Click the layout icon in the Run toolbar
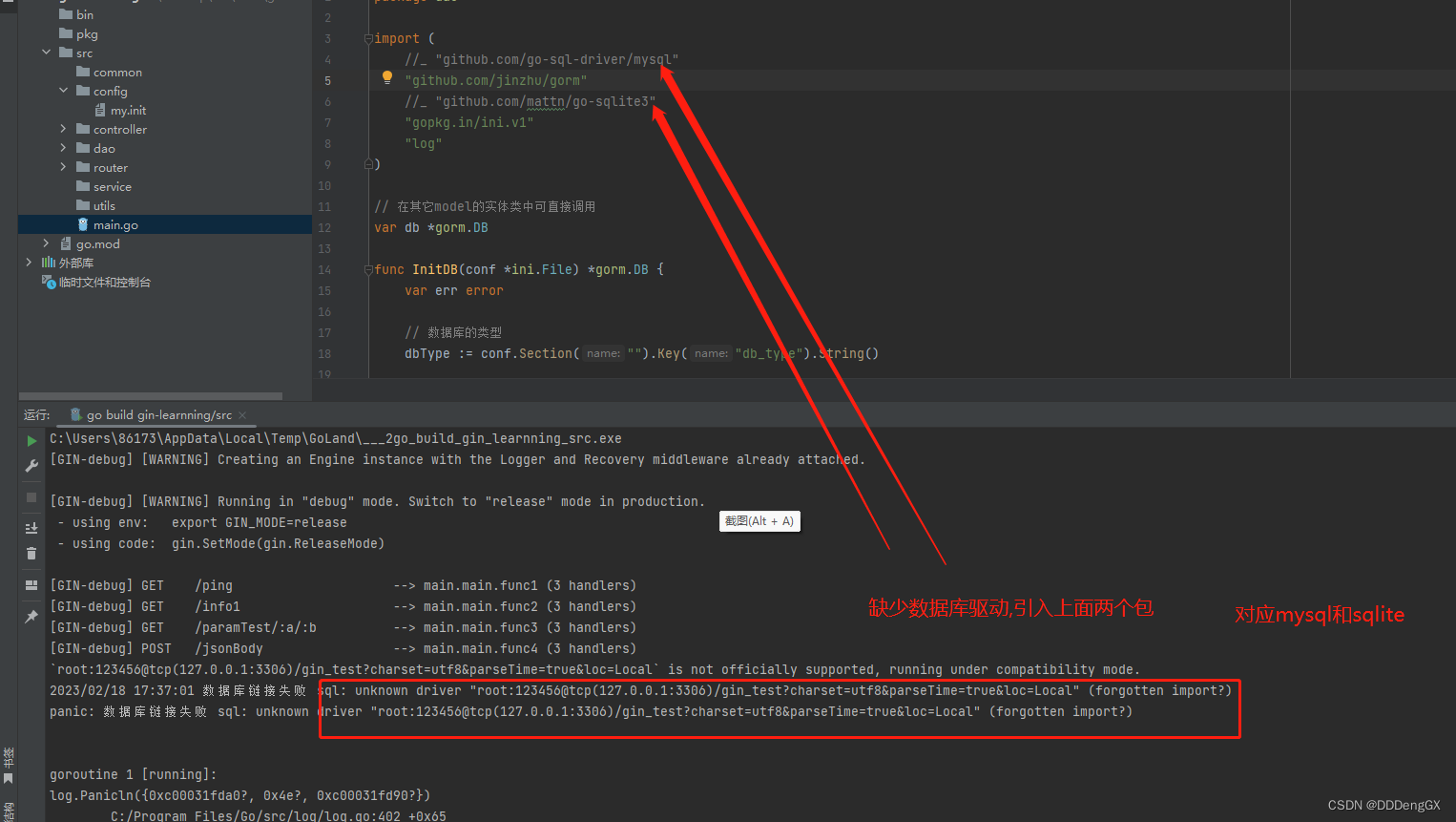Image resolution: width=1456 pixels, height=822 pixels. 31,585
